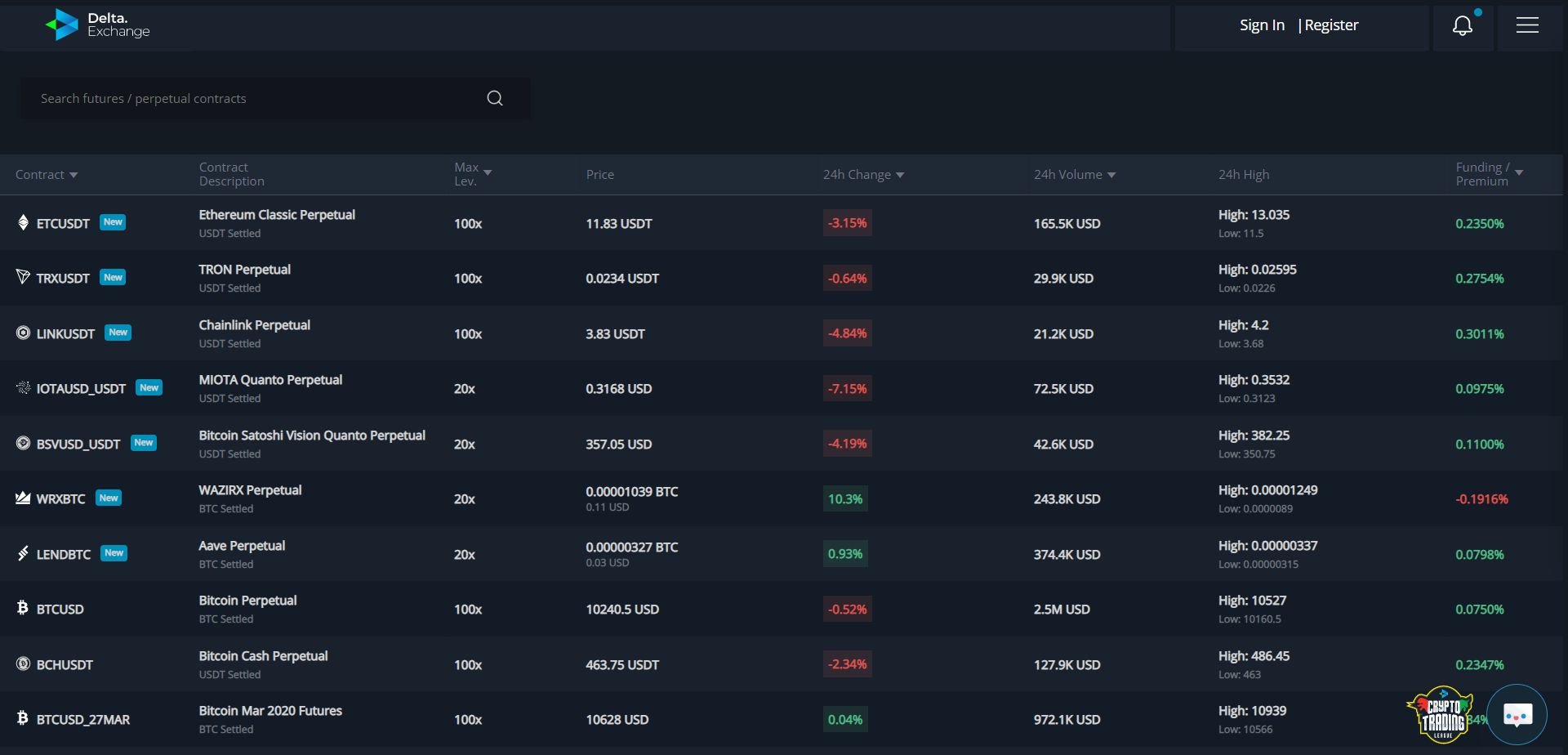Screen dimensions: 1568x755
Task: Click the 0.0234 USDT price
Action: 622,279
